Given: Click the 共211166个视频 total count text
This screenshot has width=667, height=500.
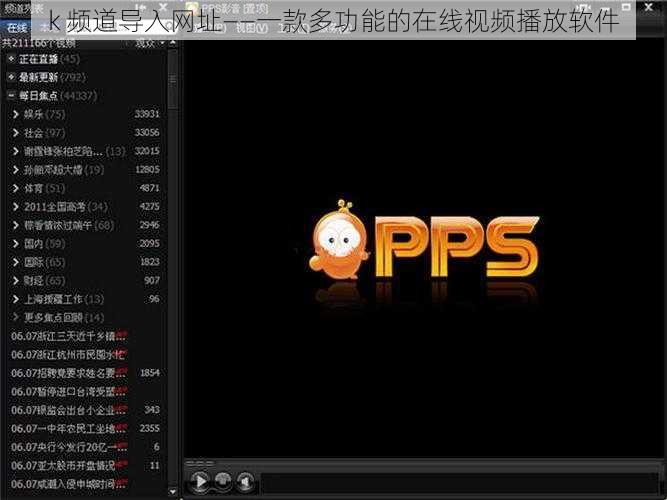Looking at the screenshot, I should click(39, 43).
